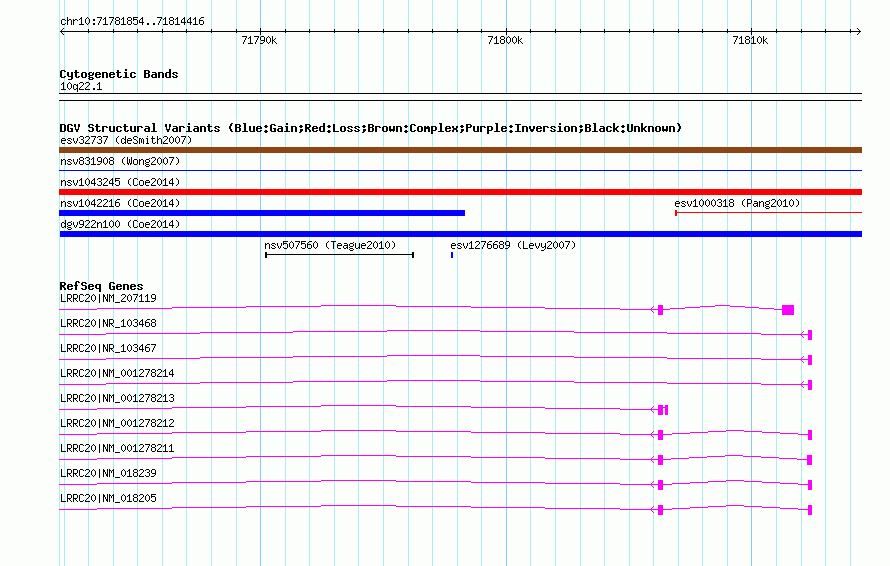Screen dimensions: 890x566
Task: Click the small blue esv1276689 marker
Action: tap(452, 255)
